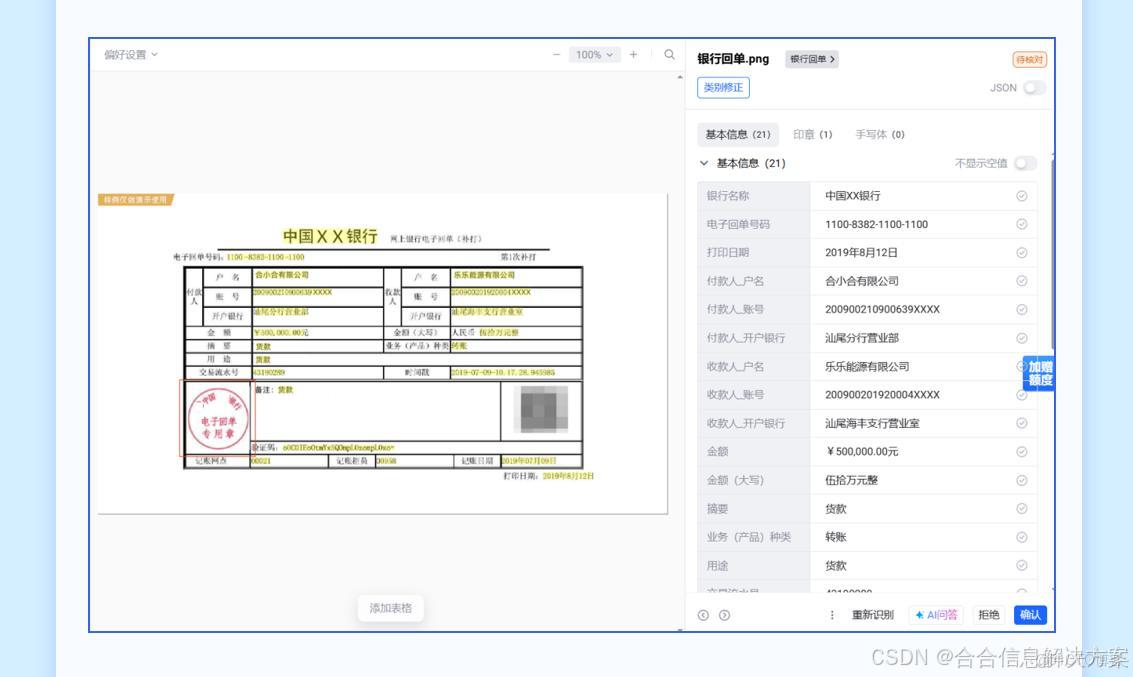Open the more options three-dot menu
This screenshot has height=677, width=1133.
[x=833, y=615]
